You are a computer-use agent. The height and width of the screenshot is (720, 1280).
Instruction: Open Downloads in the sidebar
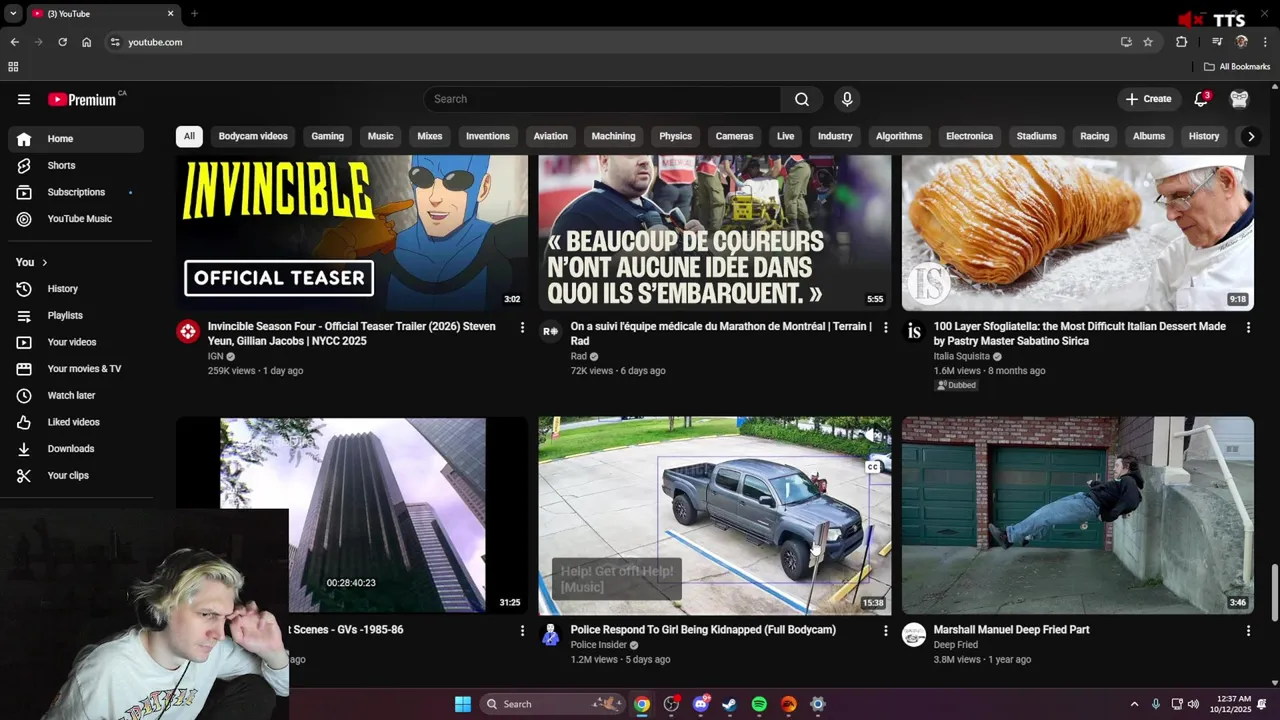[76, 449]
